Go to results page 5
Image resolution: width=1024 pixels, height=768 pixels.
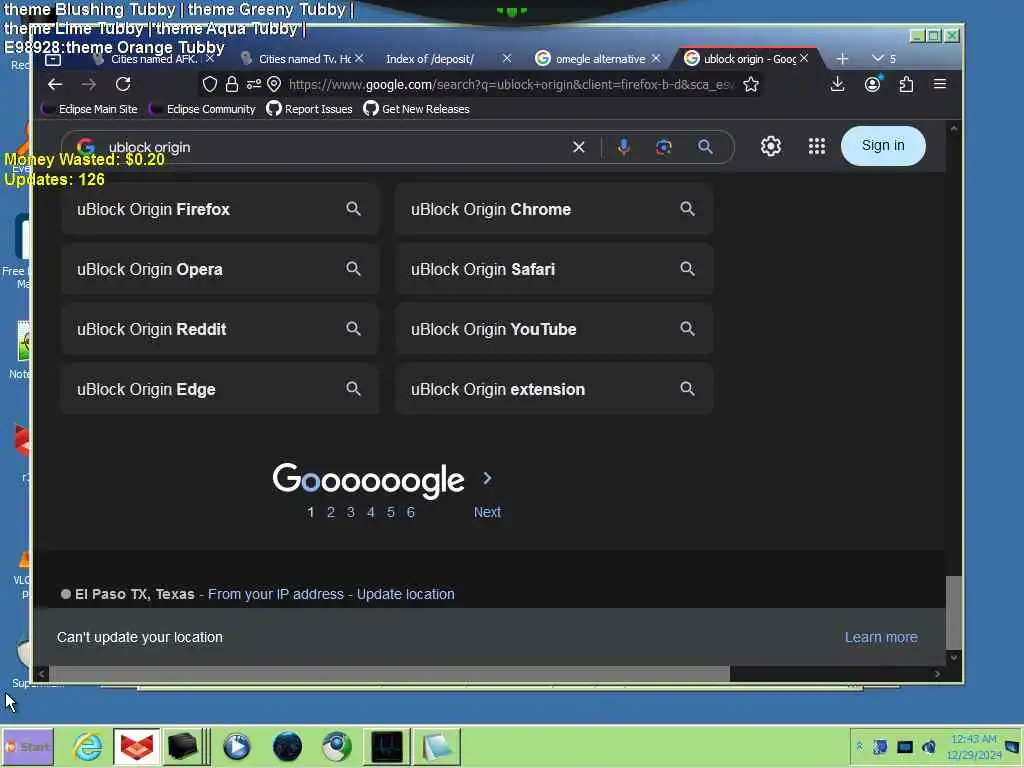[391, 513]
